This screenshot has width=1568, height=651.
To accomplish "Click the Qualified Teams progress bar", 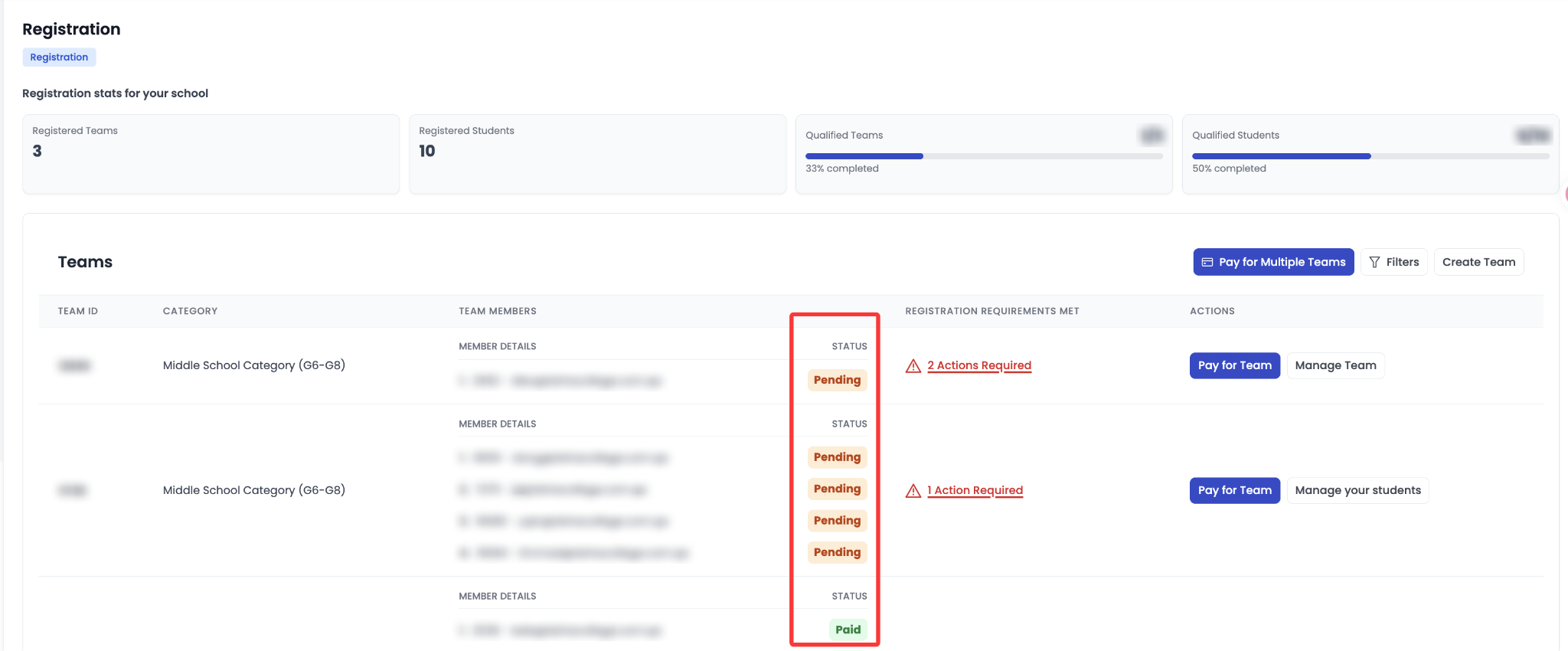I will pyautogui.click(x=984, y=156).
